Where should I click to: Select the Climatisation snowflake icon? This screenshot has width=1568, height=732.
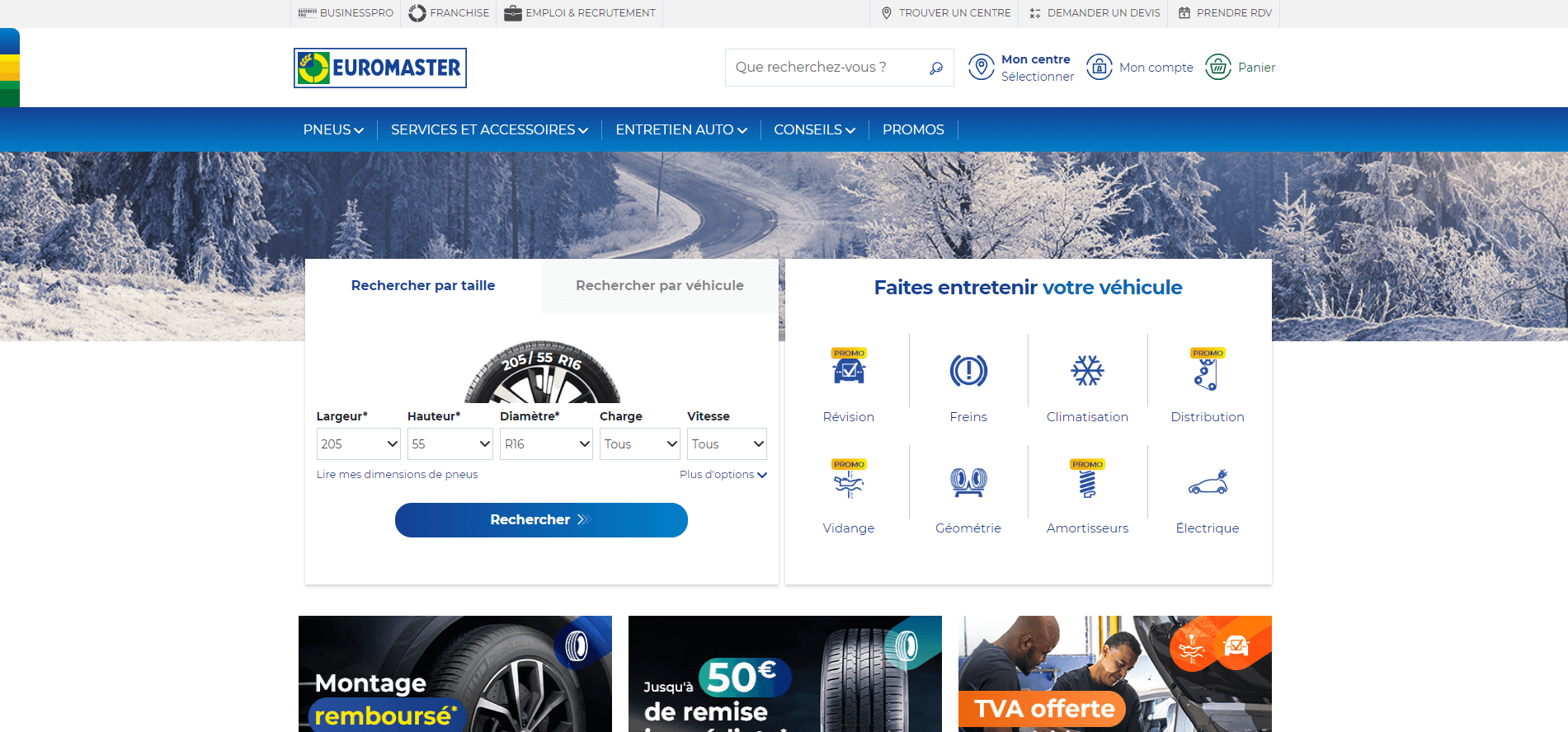(x=1087, y=371)
